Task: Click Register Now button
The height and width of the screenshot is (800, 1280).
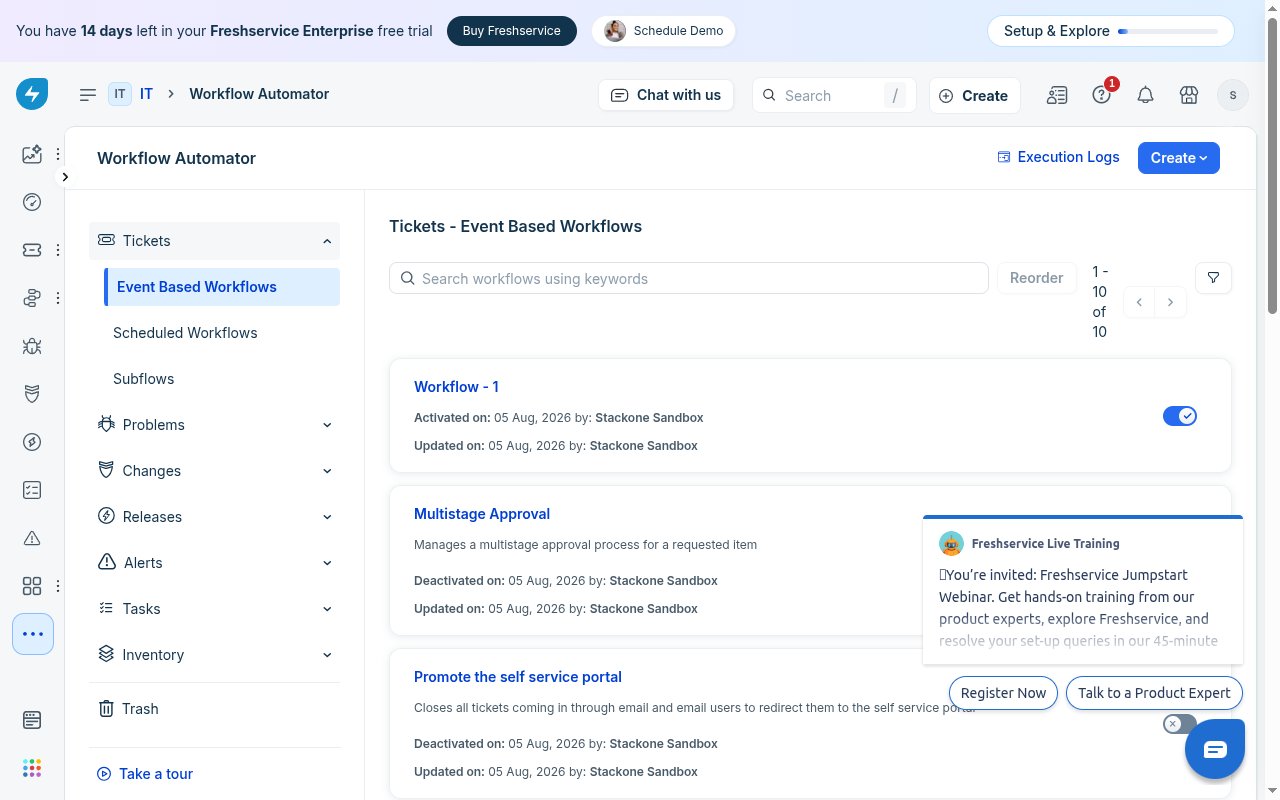Action: (1003, 693)
